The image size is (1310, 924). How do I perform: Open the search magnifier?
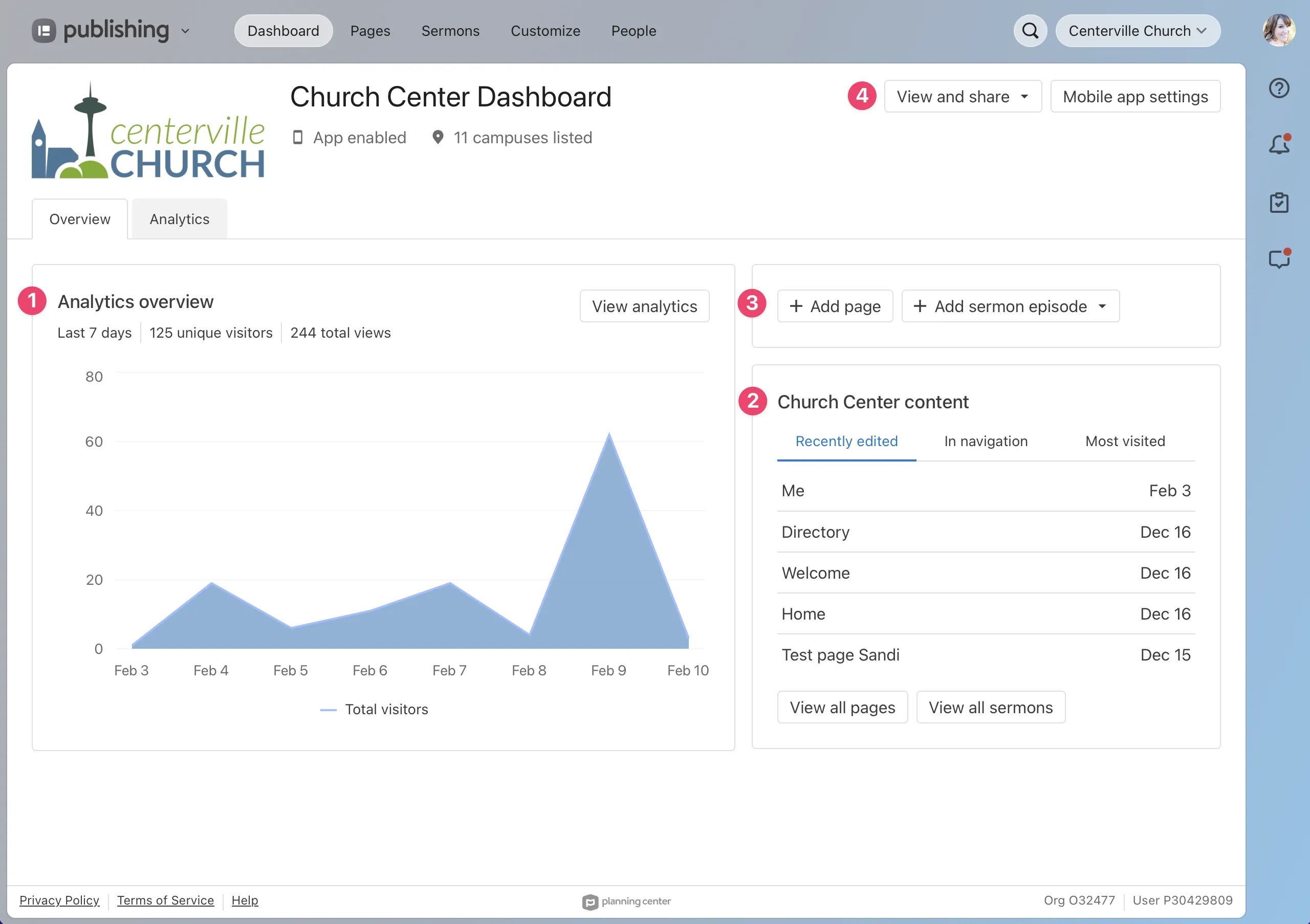(x=1030, y=30)
